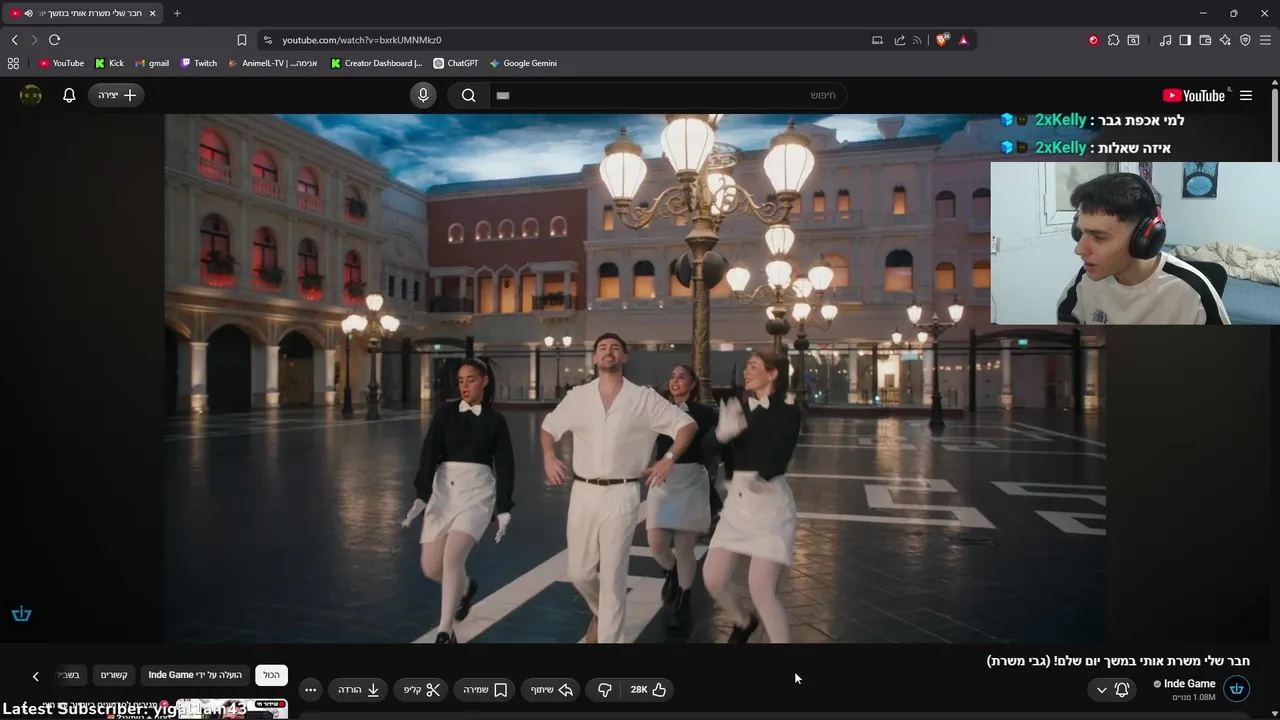The width and height of the screenshot is (1280, 720).
Task: Click the install-app screen icon in address bar
Action: 878,40
